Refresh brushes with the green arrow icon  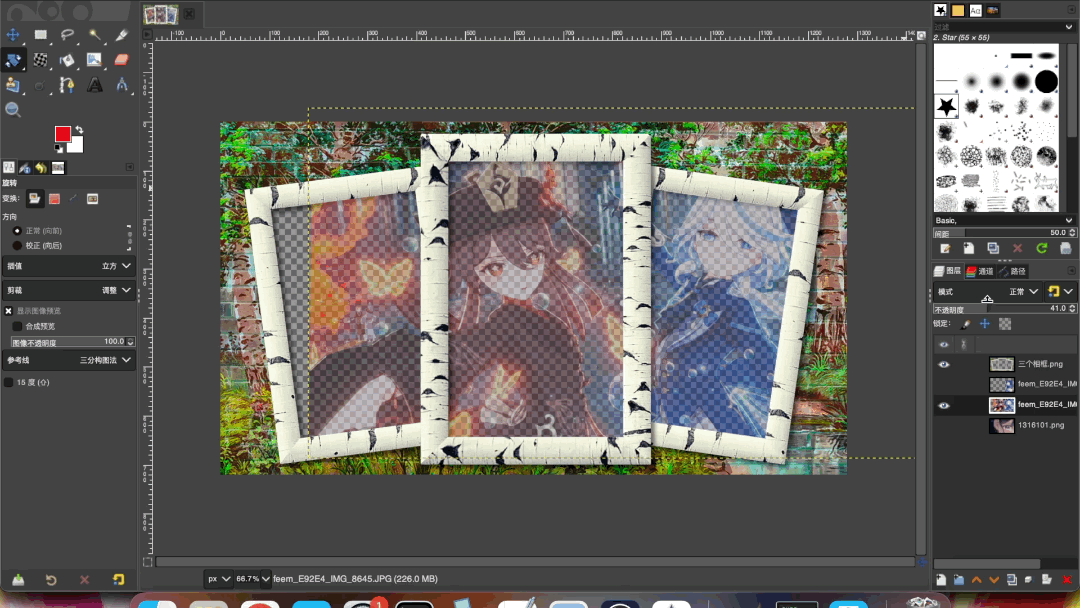point(1041,249)
